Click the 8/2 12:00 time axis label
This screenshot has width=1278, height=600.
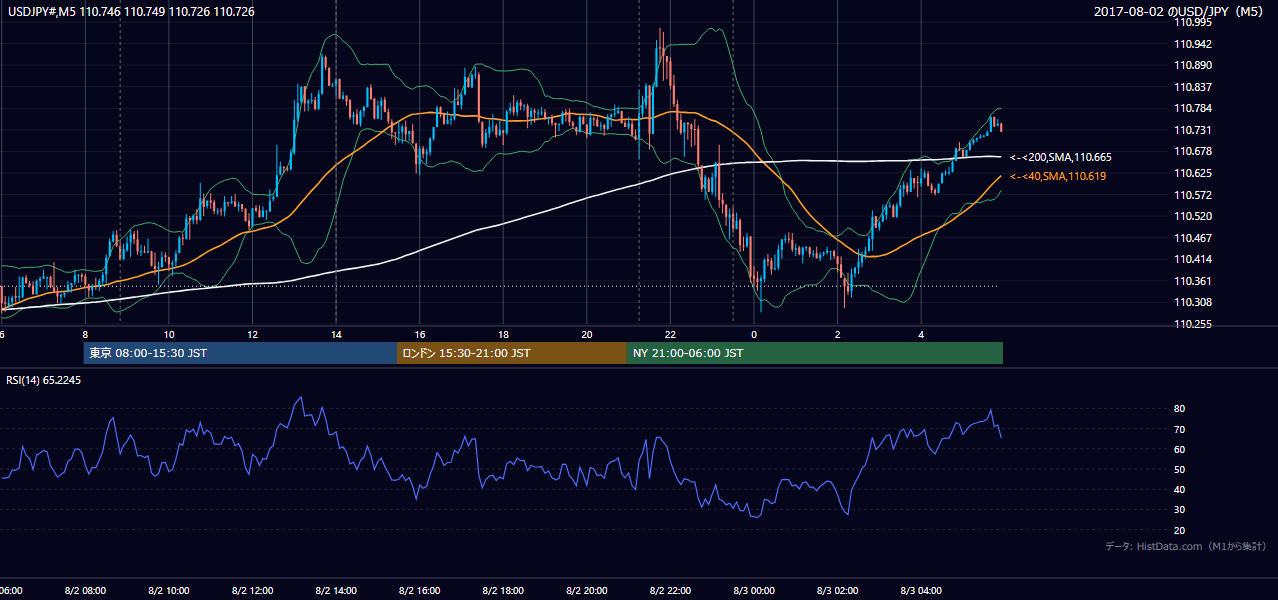point(251,590)
